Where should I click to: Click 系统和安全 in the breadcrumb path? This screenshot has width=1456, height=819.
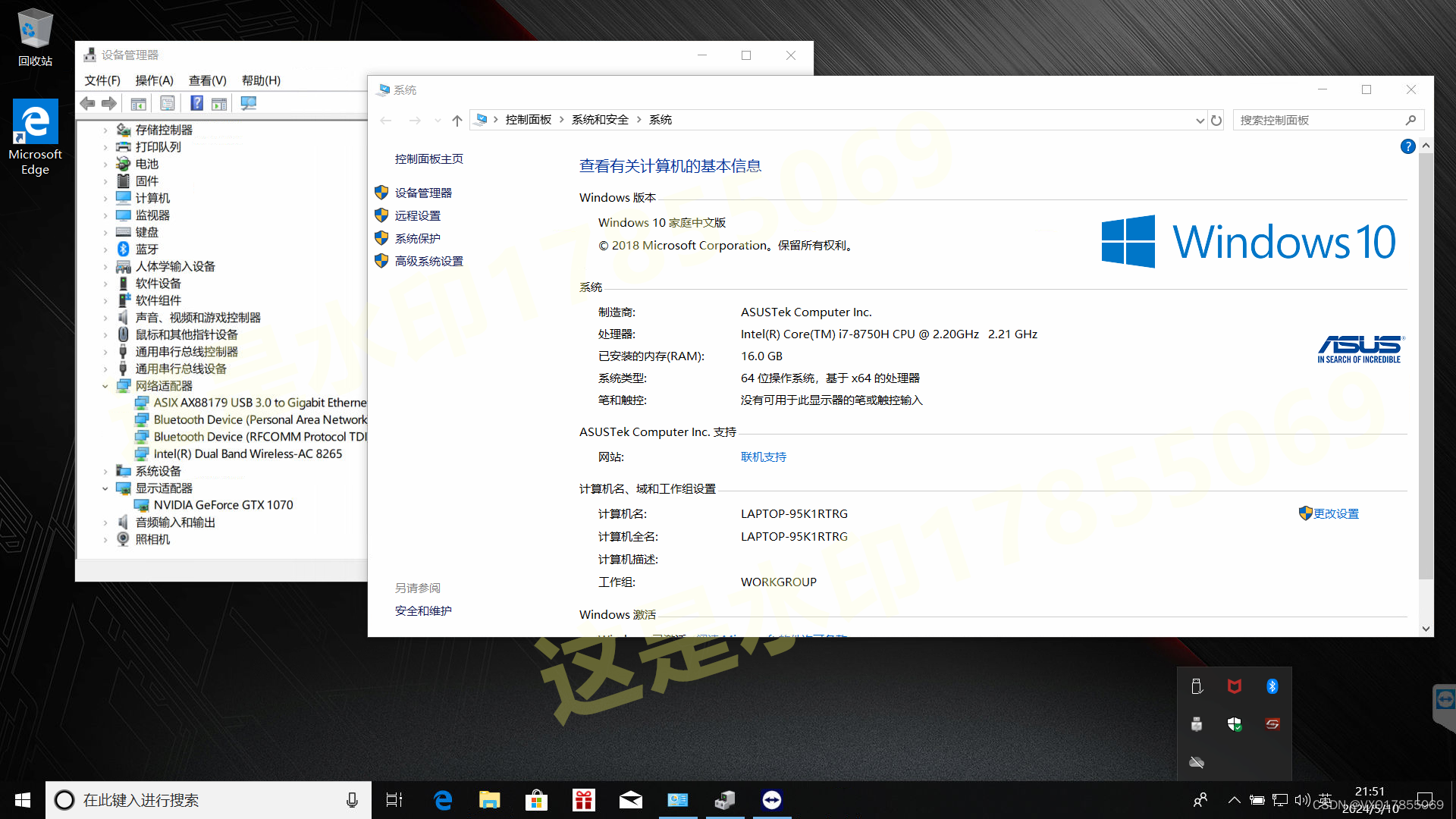click(600, 120)
